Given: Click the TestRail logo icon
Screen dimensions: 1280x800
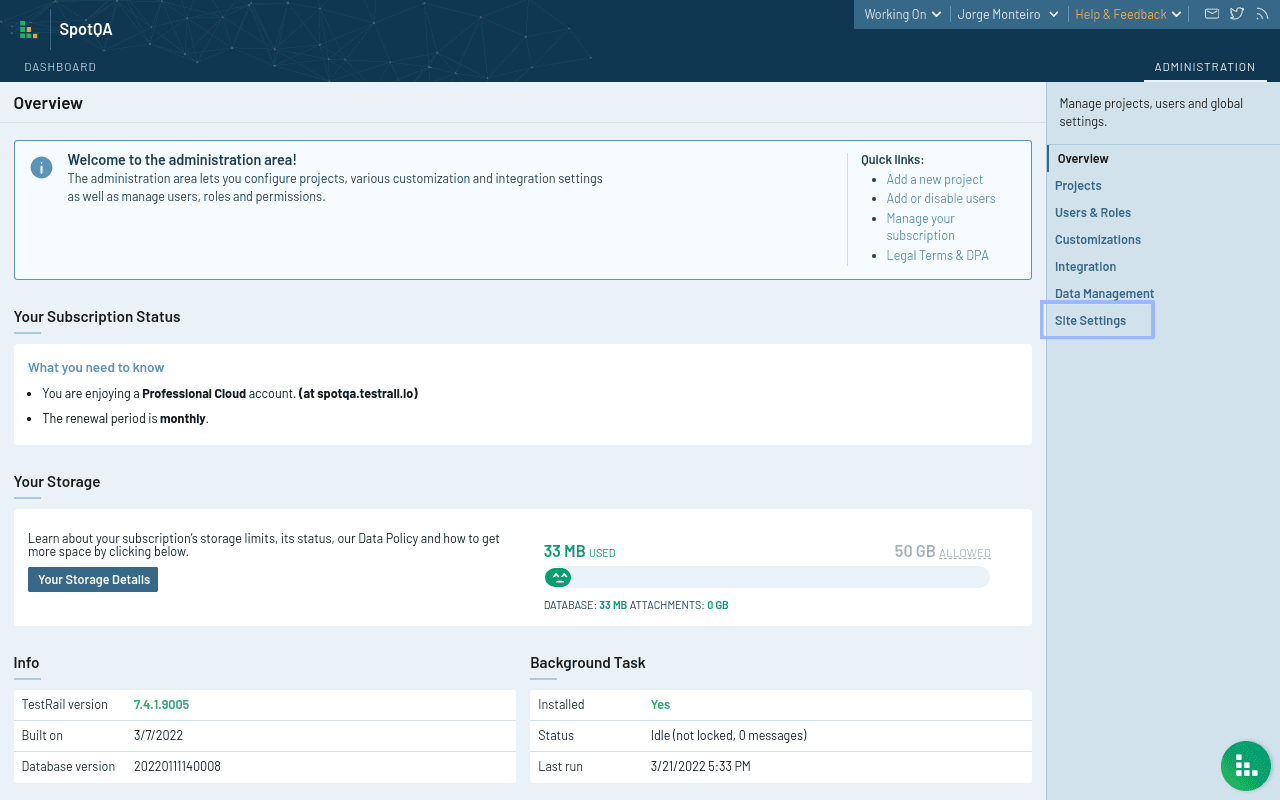Looking at the screenshot, I should coord(28,29).
